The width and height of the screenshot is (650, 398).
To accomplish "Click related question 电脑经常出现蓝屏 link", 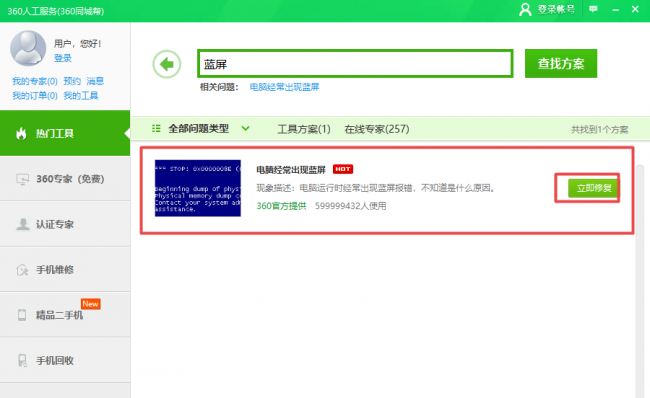I will point(284,87).
